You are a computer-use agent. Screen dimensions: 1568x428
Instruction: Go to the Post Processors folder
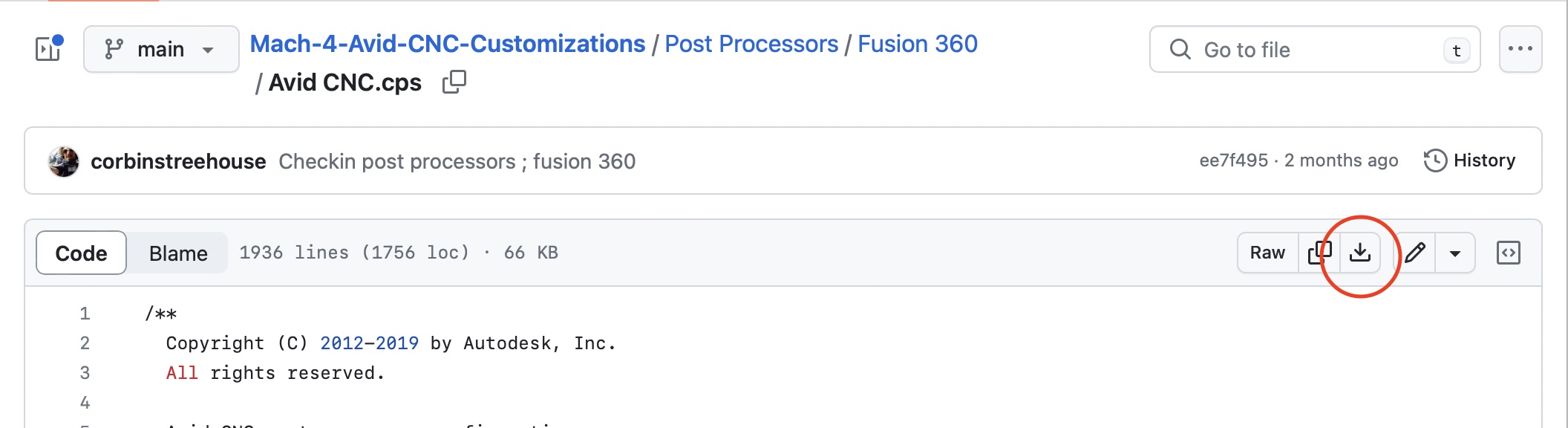pos(751,44)
